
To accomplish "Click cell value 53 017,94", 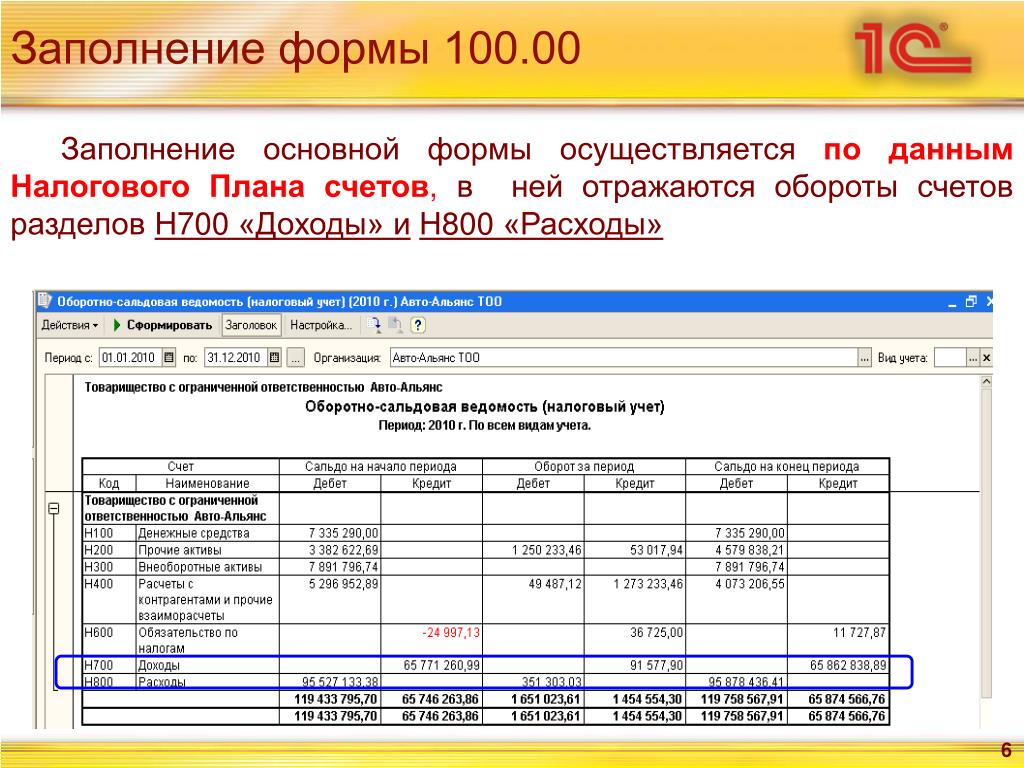I will [x=656, y=550].
